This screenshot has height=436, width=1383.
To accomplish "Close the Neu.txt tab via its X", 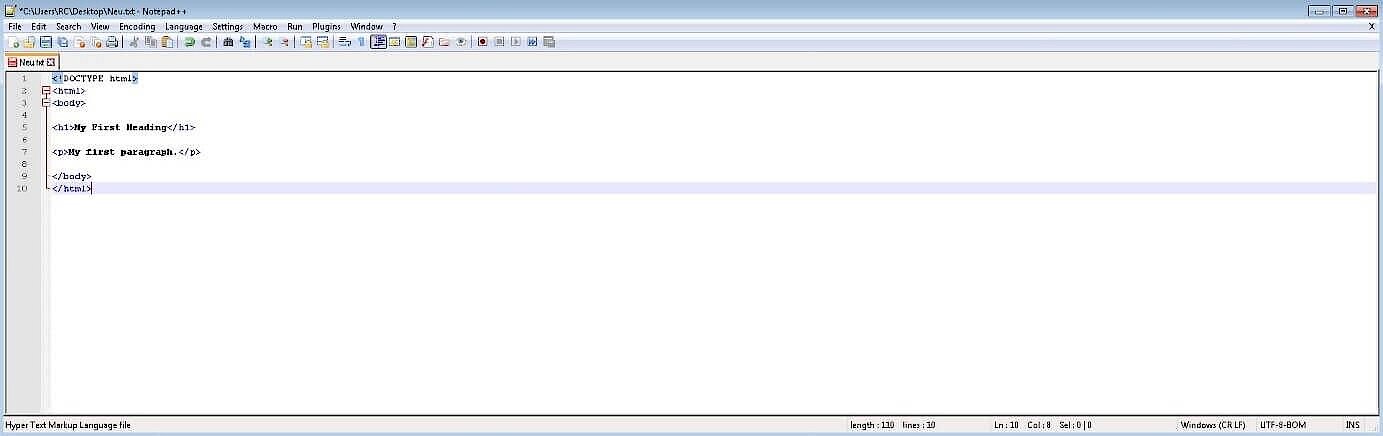I will 51,62.
